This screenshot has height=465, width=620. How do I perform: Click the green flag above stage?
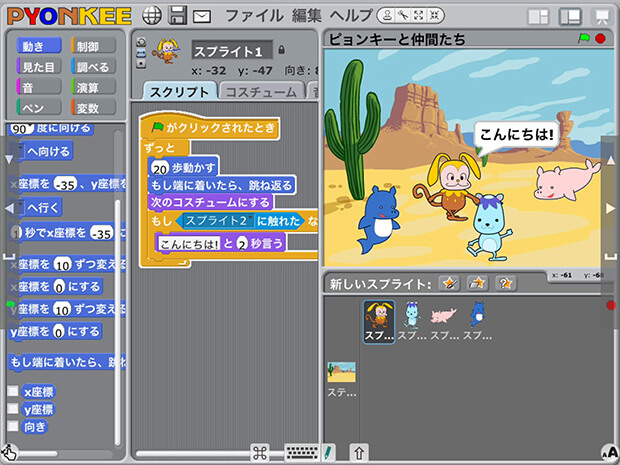(584, 38)
